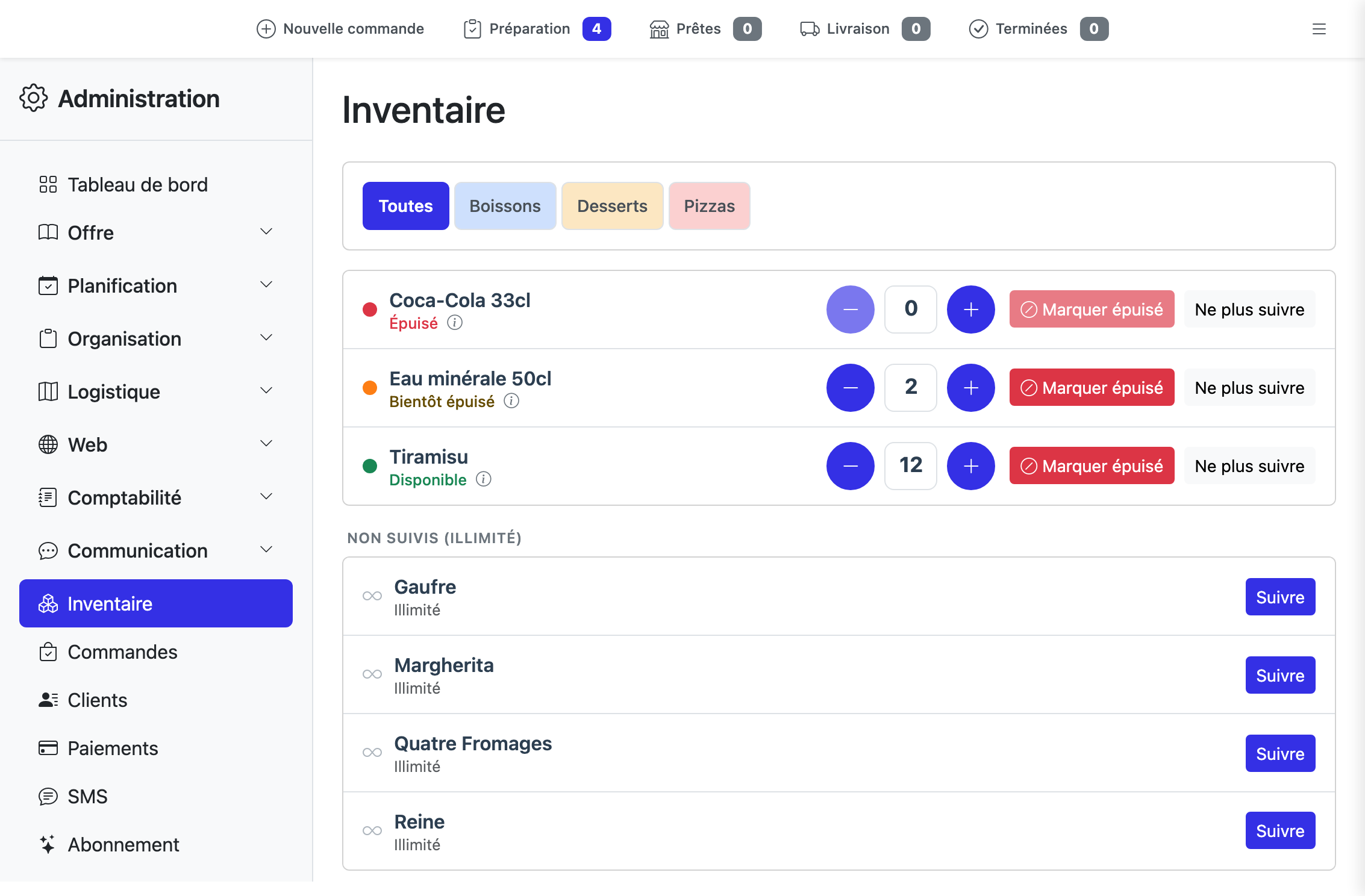The image size is (1365, 896).
Task: Decrease Eau minérale 50cl stock
Action: [850, 388]
